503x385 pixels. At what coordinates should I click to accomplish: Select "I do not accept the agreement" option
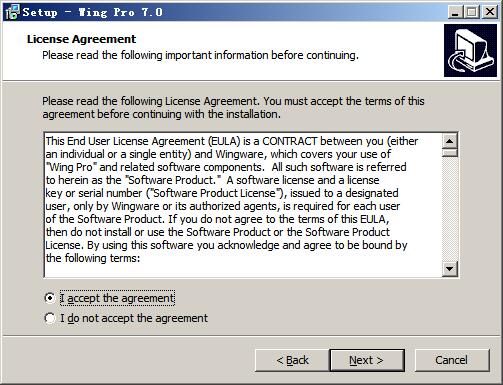coord(50,318)
